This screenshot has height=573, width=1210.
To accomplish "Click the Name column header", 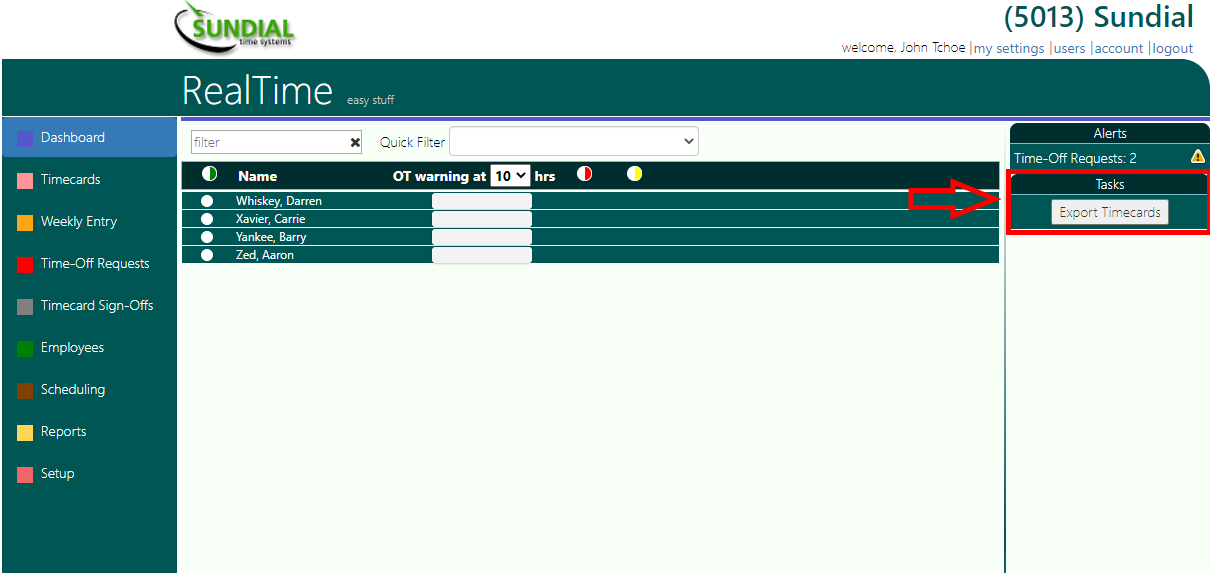I will (258, 176).
